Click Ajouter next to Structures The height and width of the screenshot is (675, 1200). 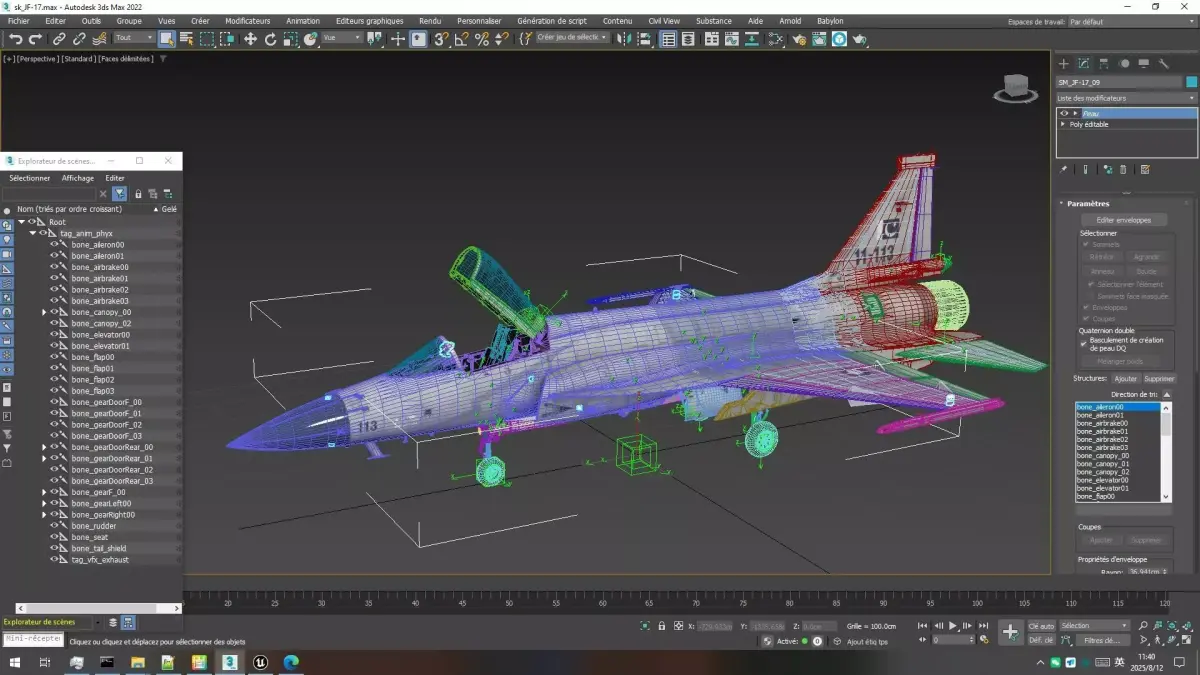1126,379
